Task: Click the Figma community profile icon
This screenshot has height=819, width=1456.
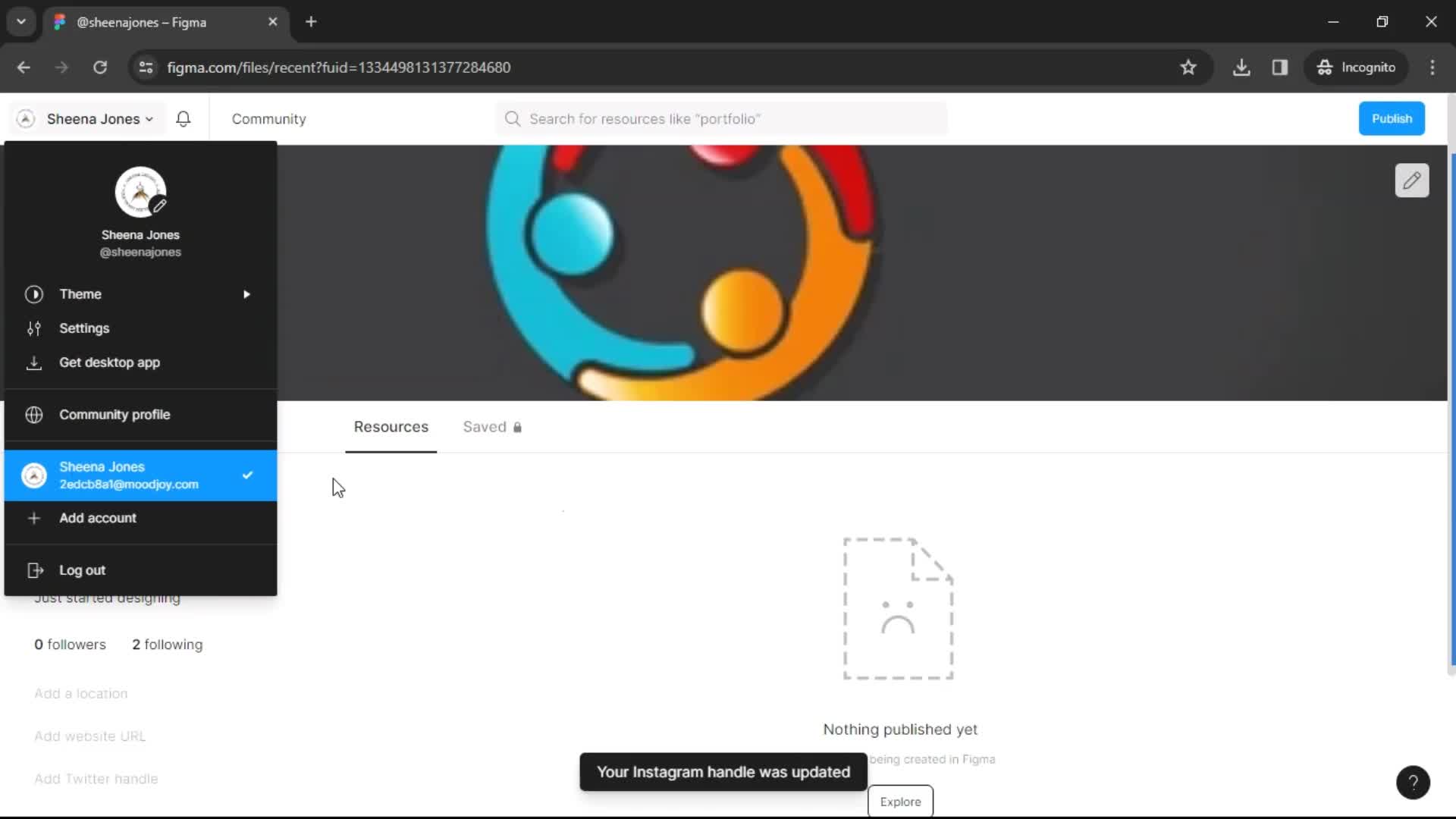Action: tap(34, 414)
